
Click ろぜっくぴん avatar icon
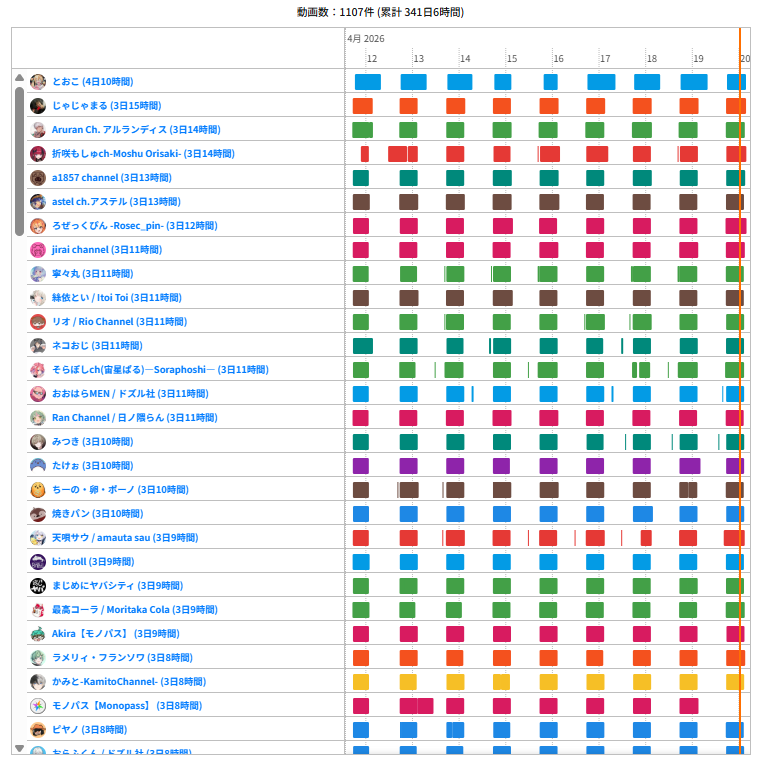coord(38,226)
